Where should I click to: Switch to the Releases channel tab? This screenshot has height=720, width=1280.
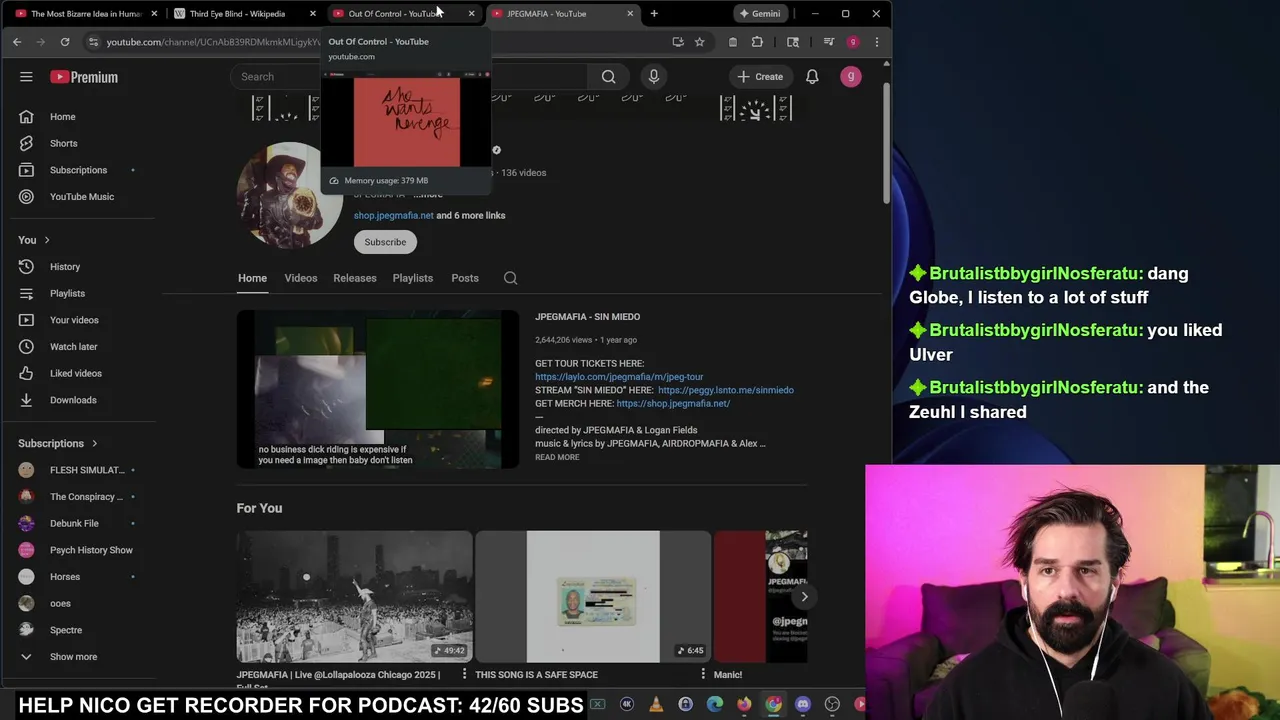(x=355, y=278)
